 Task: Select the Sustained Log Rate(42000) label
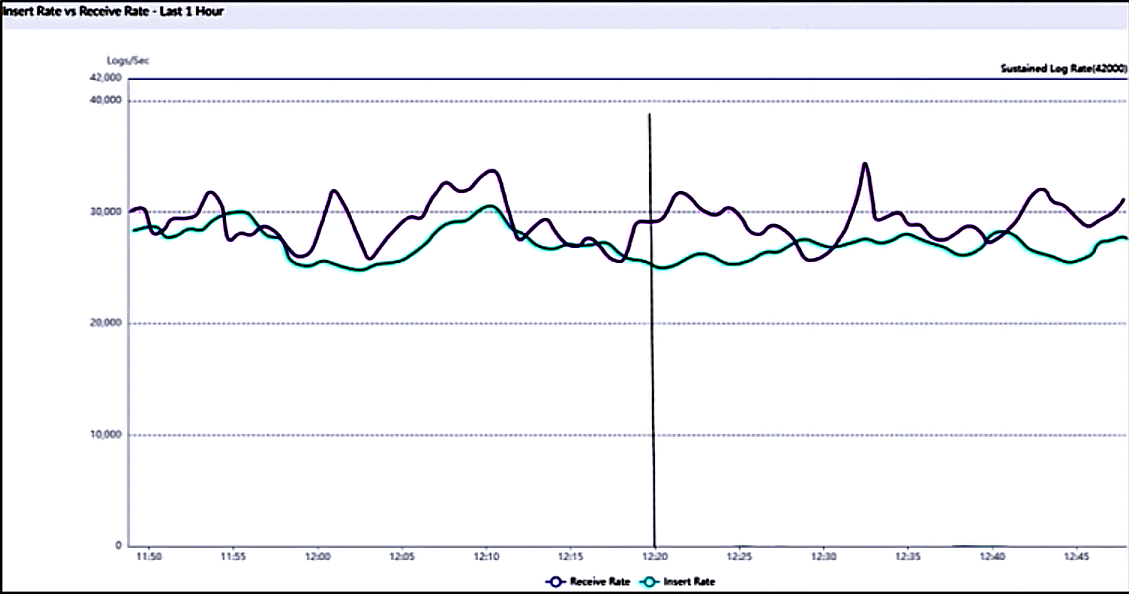pos(1063,69)
